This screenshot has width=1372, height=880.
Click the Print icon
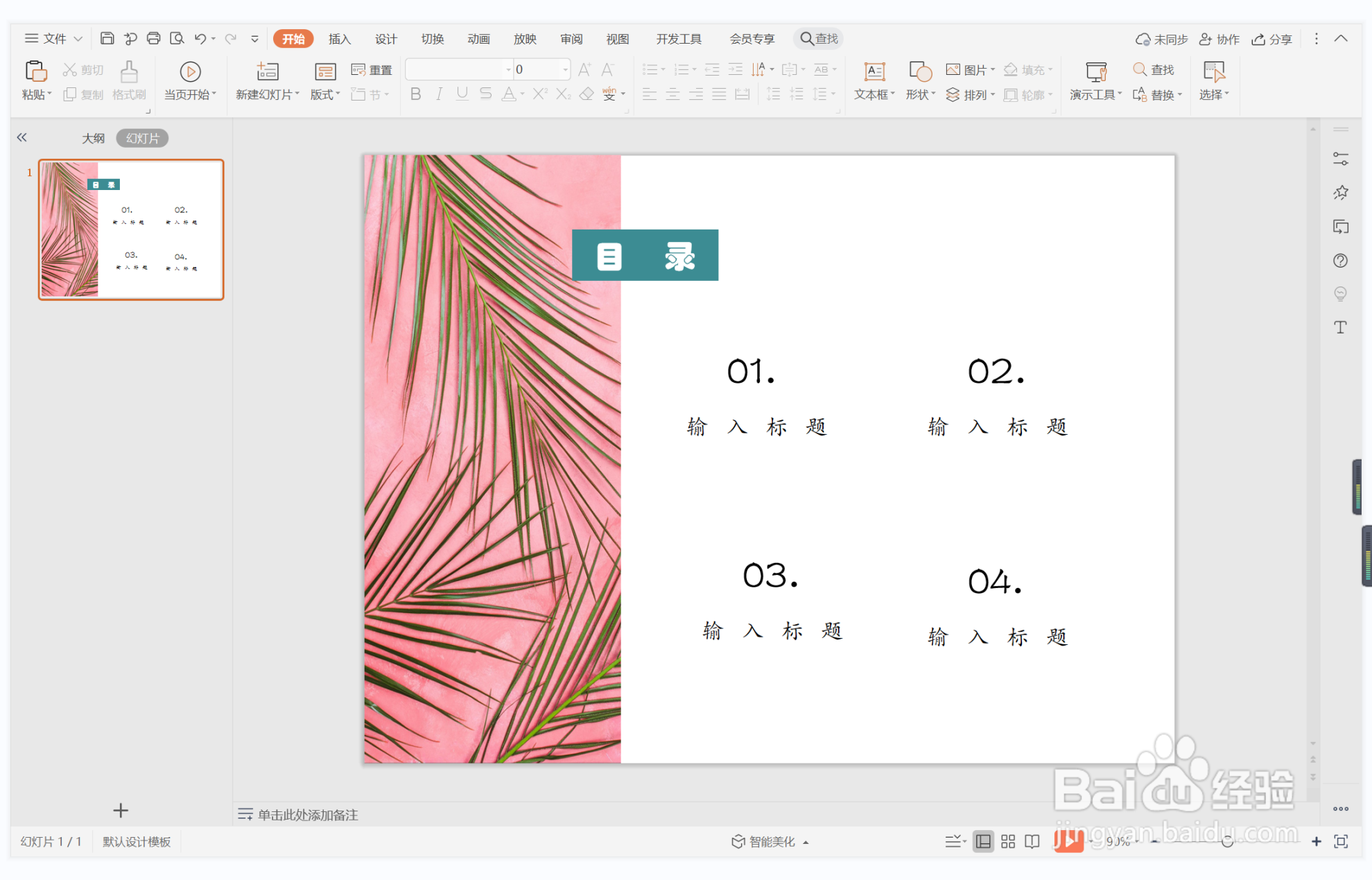pyautogui.click(x=154, y=39)
